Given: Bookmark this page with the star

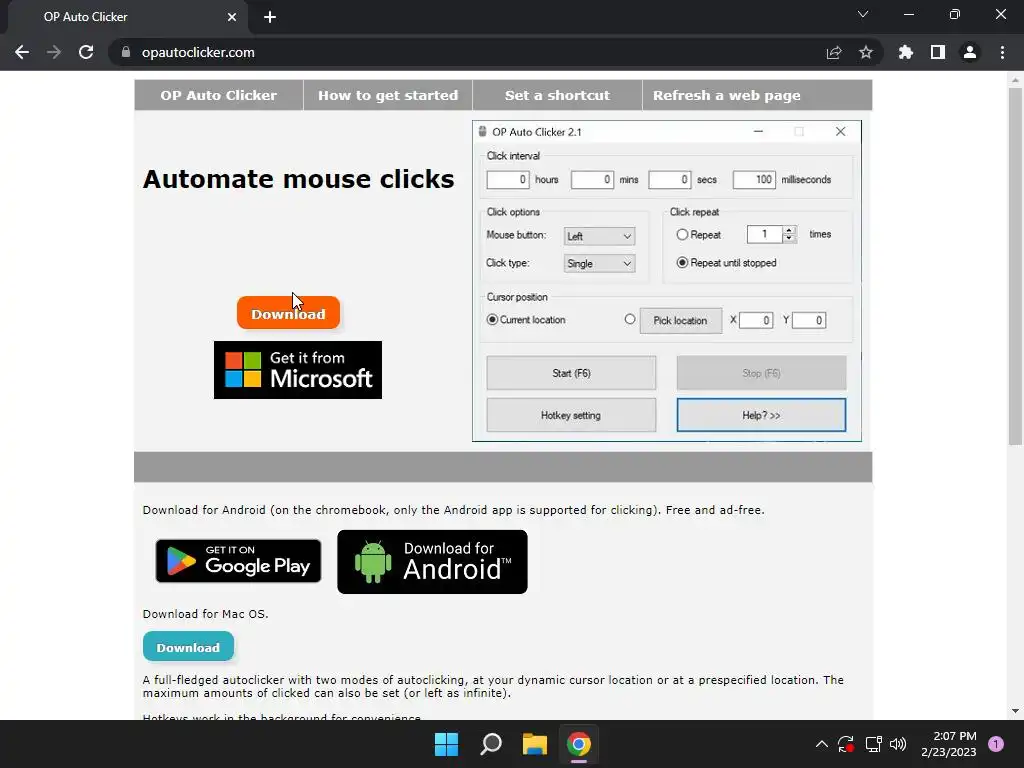Looking at the screenshot, I should click(866, 52).
